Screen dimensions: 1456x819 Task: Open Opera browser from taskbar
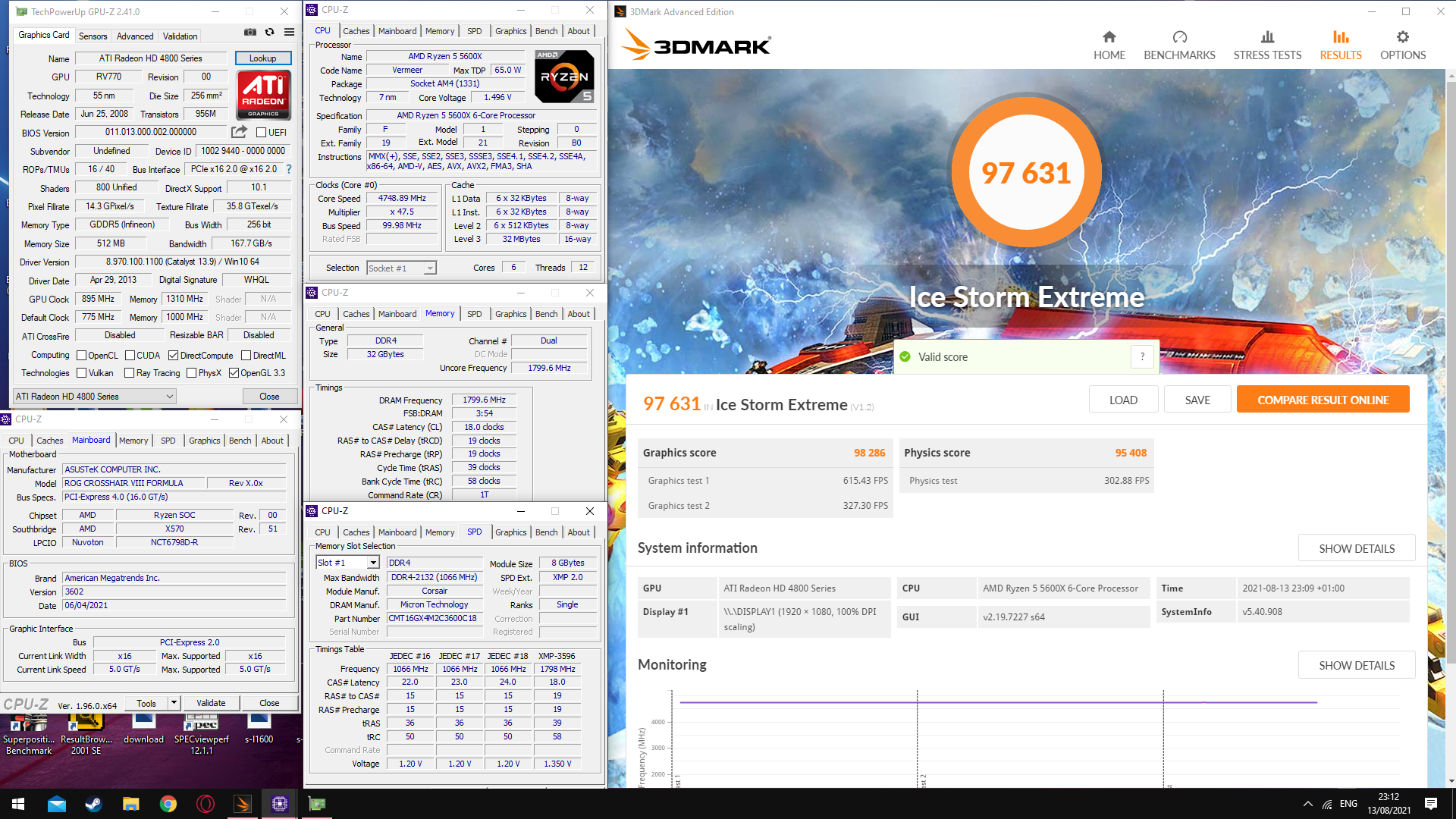206,804
